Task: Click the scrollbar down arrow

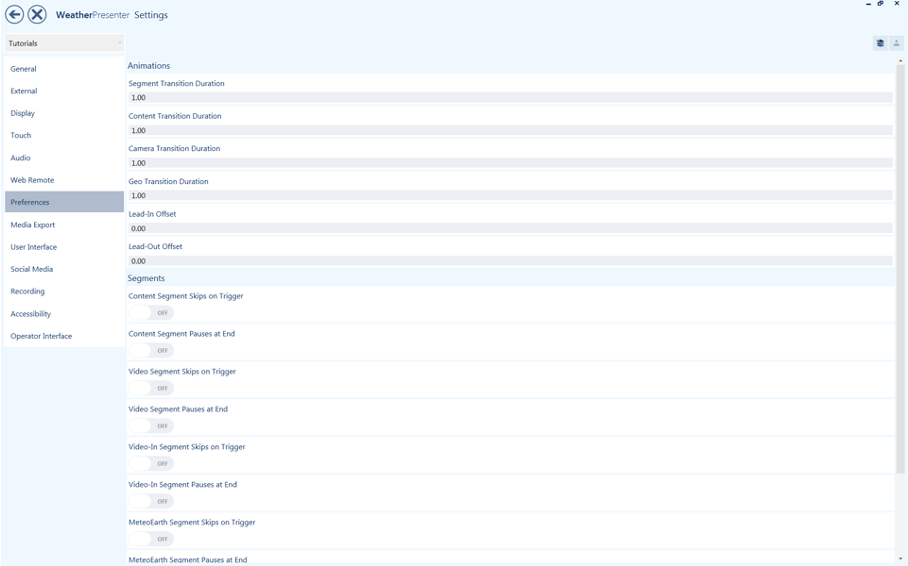Action: [x=901, y=558]
